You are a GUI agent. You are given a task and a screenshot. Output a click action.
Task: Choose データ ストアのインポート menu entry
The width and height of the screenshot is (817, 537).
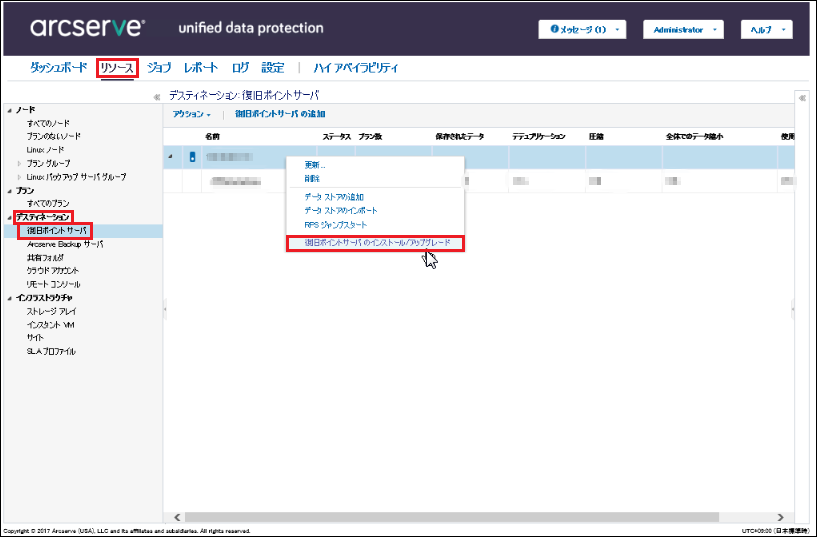[341, 211]
